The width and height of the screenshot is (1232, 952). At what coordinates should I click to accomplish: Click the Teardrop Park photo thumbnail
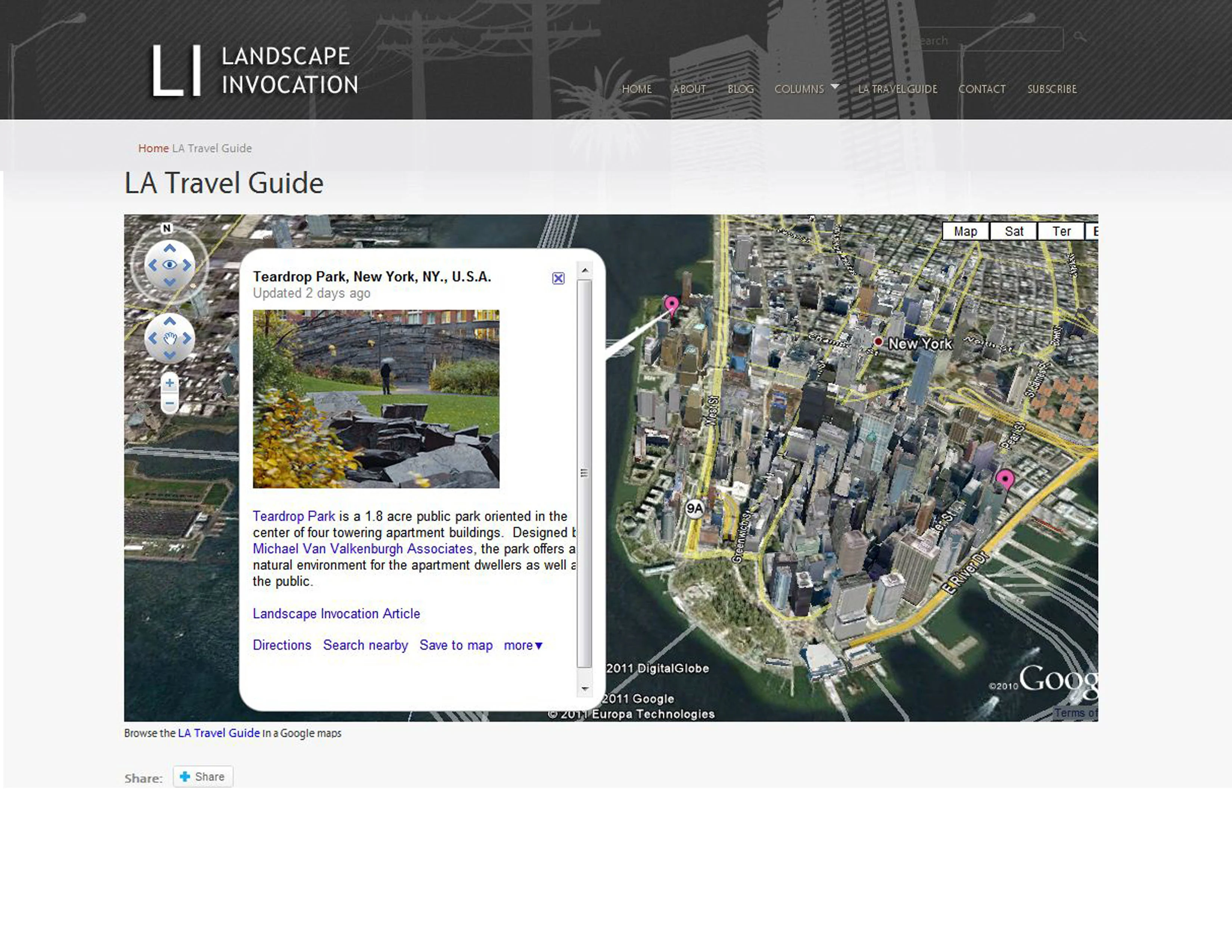[376, 399]
